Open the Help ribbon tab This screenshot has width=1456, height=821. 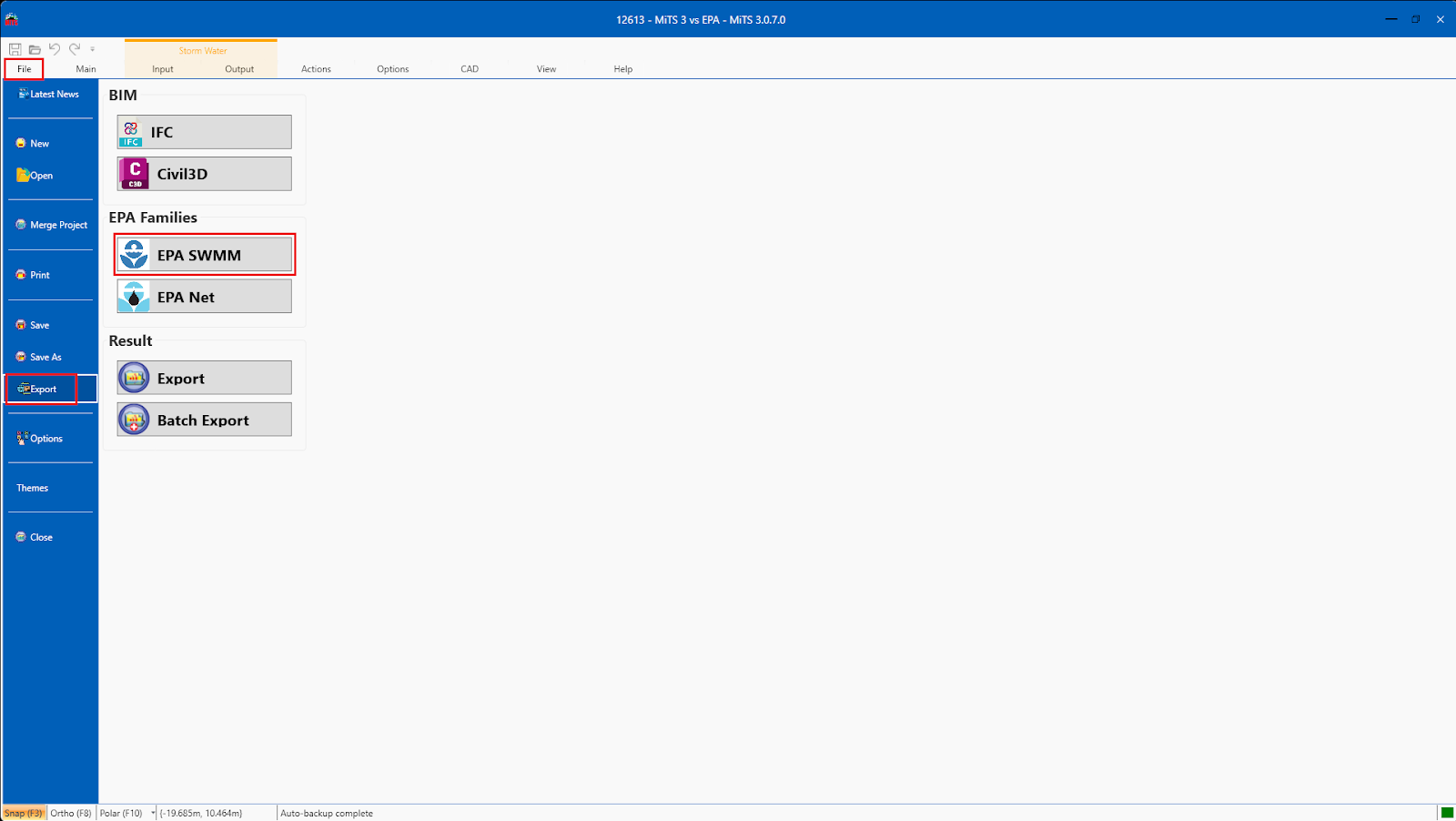point(623,69)
